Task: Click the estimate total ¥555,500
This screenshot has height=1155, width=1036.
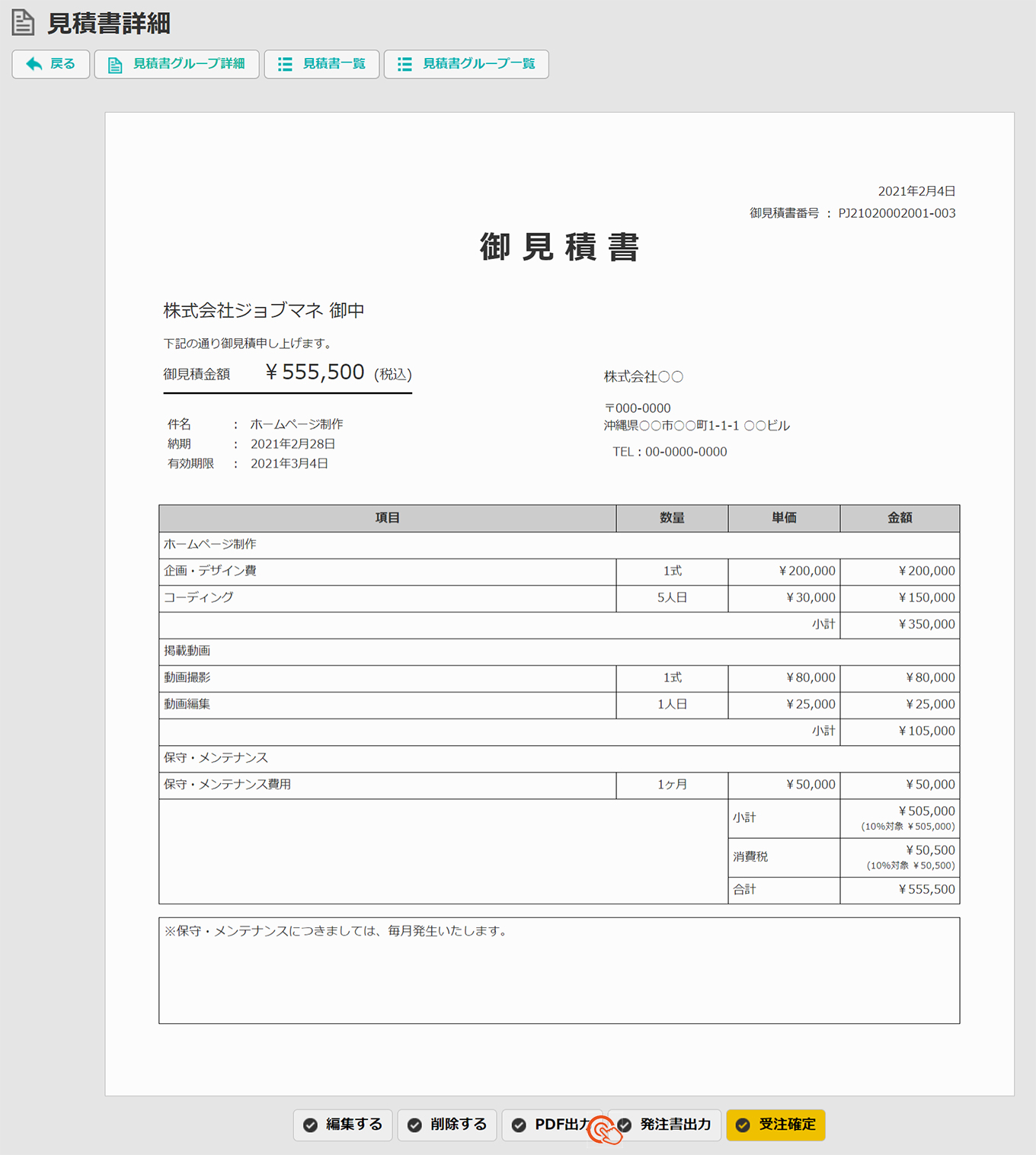Action: [x=315, y=372]
